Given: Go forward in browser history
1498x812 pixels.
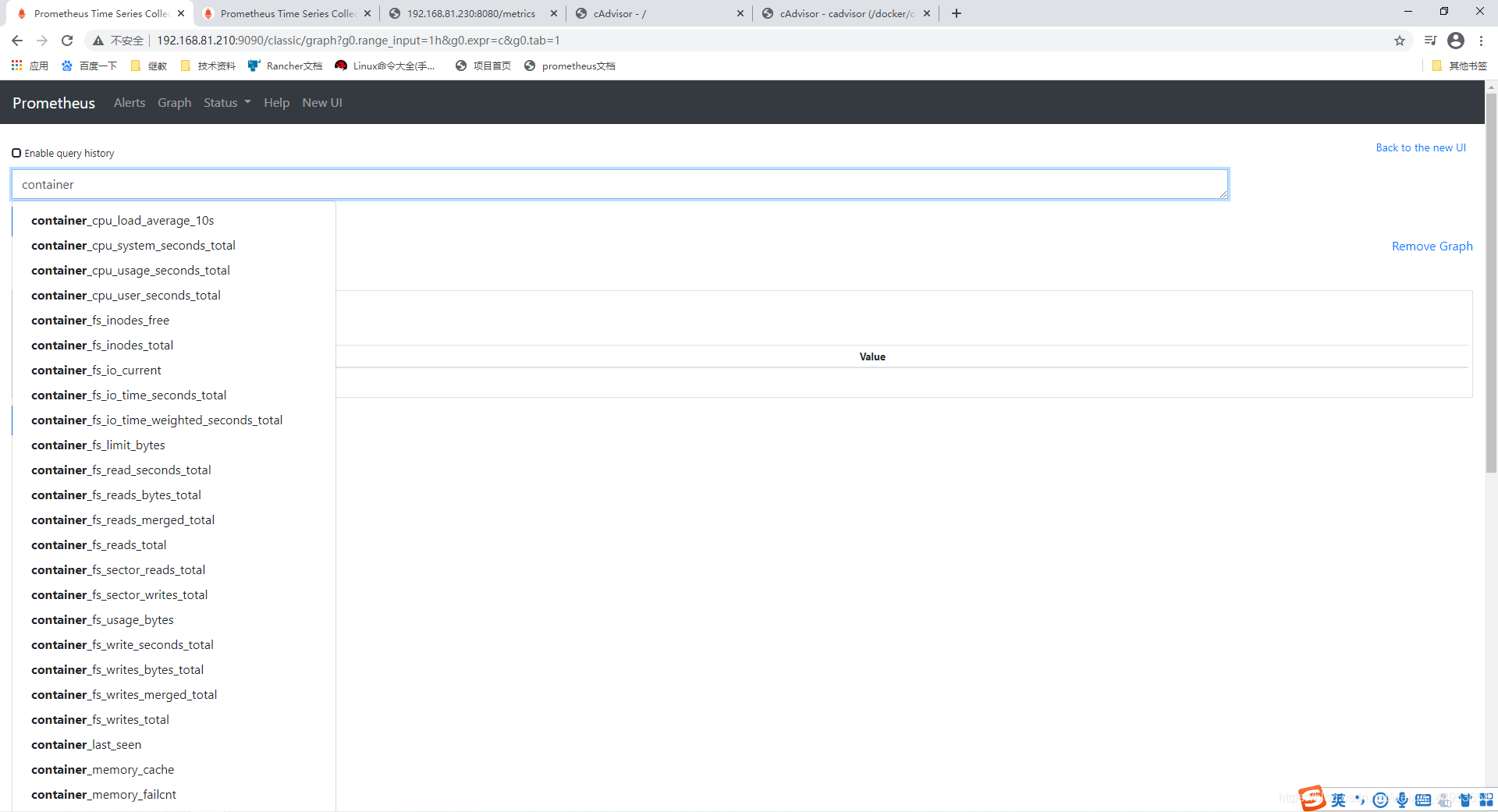Looking at the screenshot, I should (x=42, y=41).
